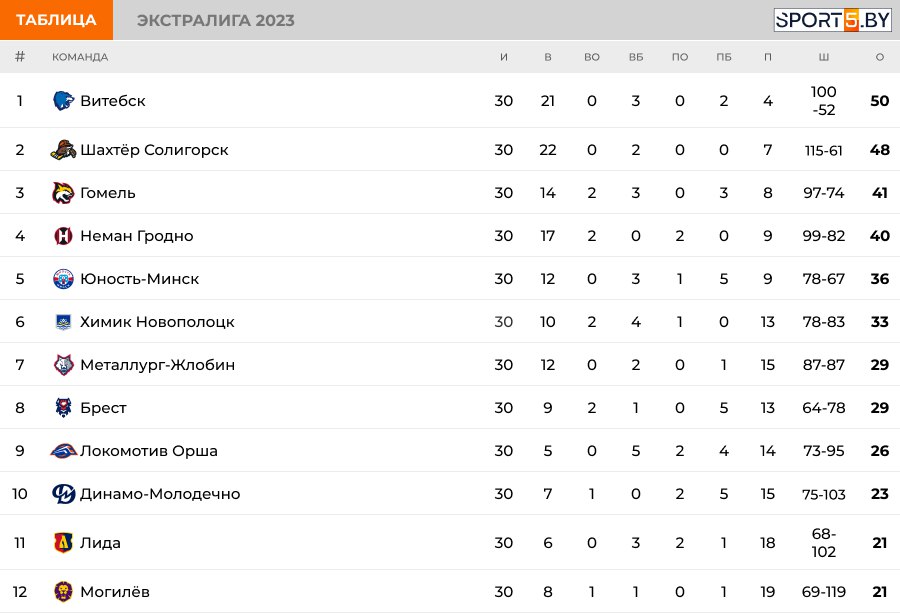Open the Брест team link
Viewport: 900px width, 613px height.
(103, 408)
